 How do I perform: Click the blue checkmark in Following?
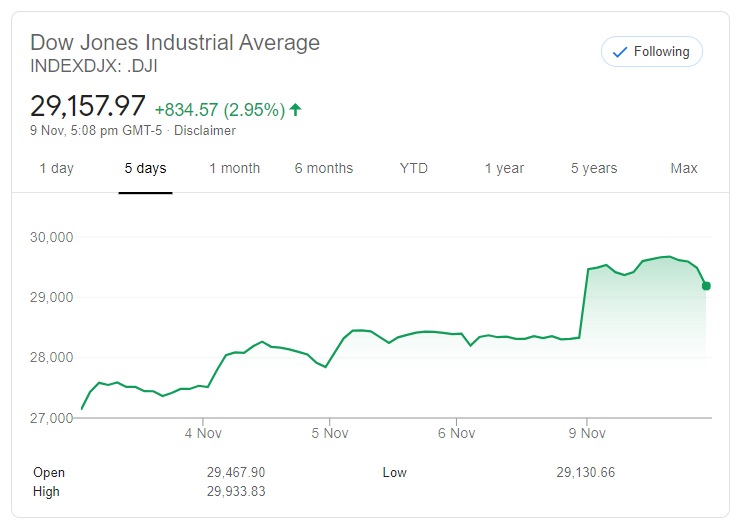pos(620,52)
